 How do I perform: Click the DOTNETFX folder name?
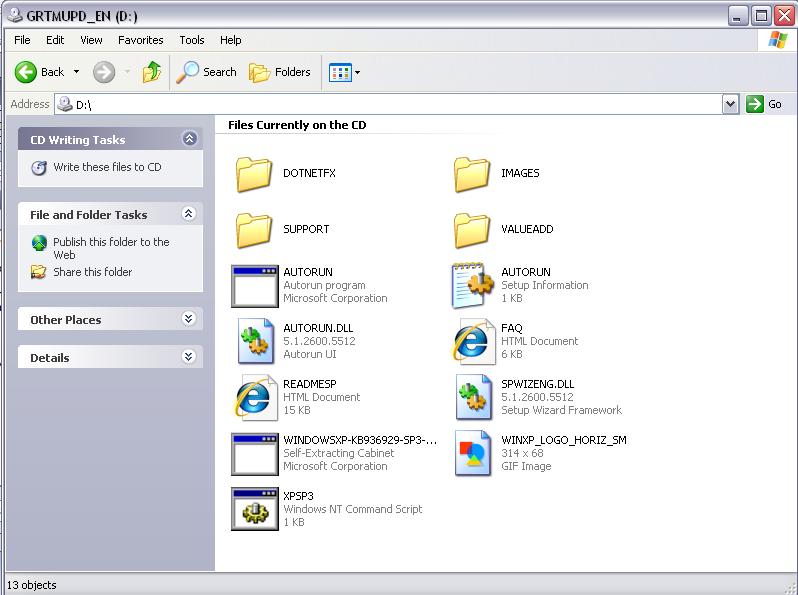tap(309, 173)
